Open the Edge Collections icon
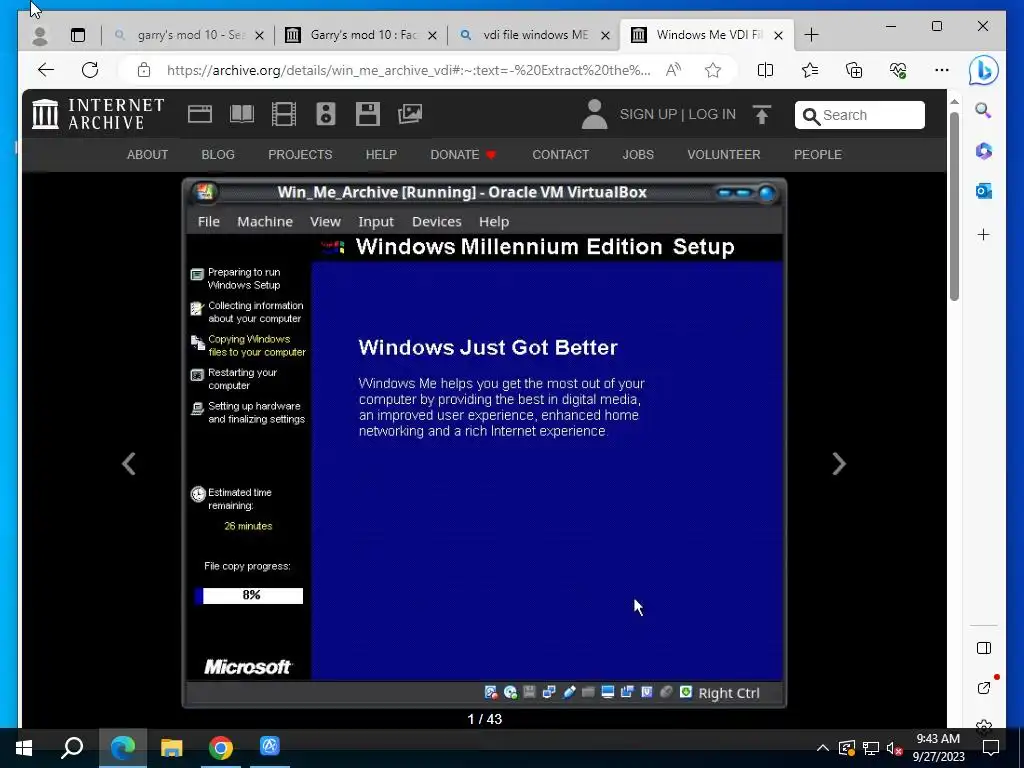The width and height of the screenshot is (1024, 768). click(854, 70)
